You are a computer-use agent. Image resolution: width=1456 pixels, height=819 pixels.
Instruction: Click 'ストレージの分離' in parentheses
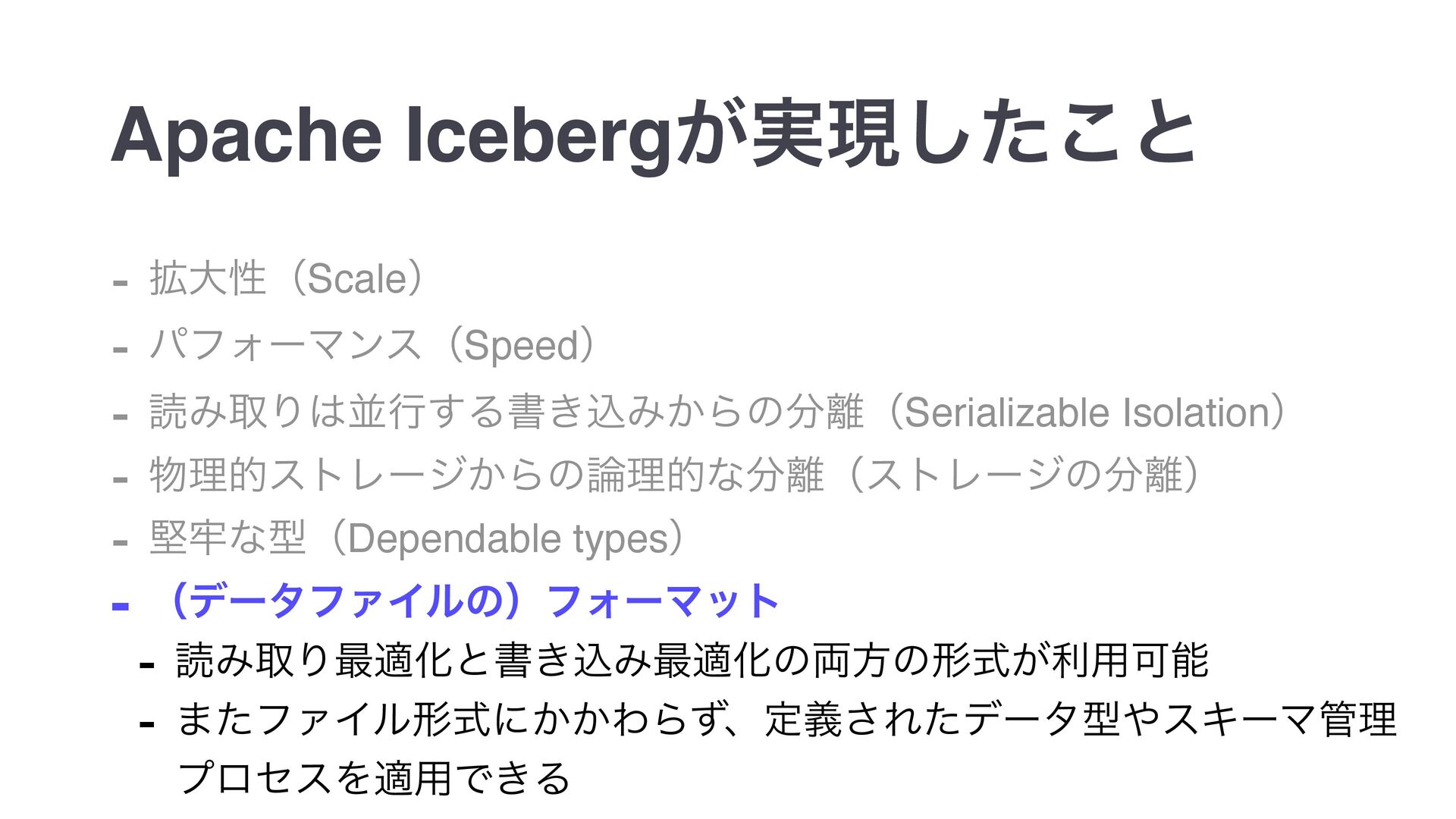[x=1024, y=475]
